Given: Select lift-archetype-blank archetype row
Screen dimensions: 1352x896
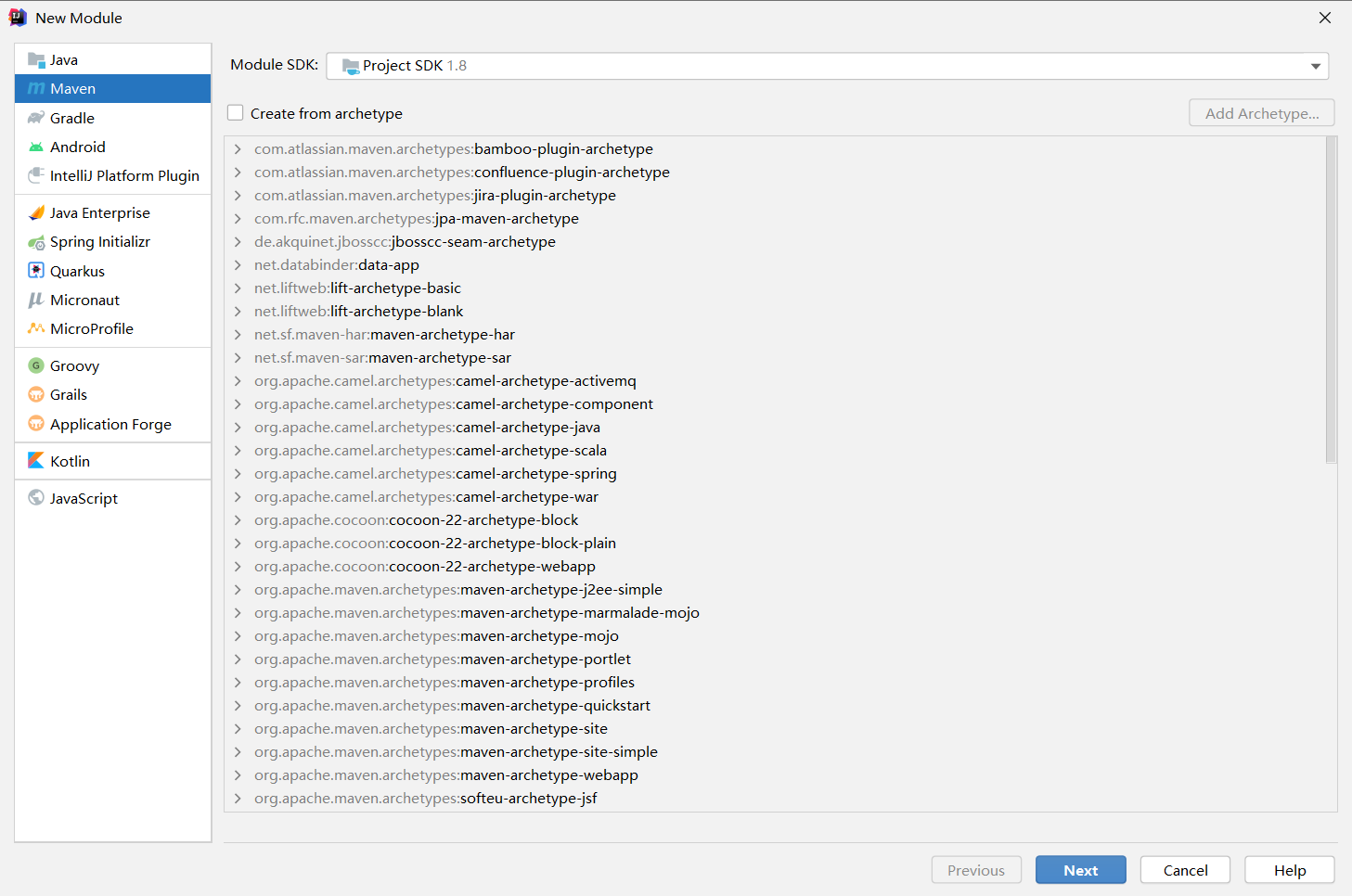Looking at the screenshot, I should tap(775, 312).
